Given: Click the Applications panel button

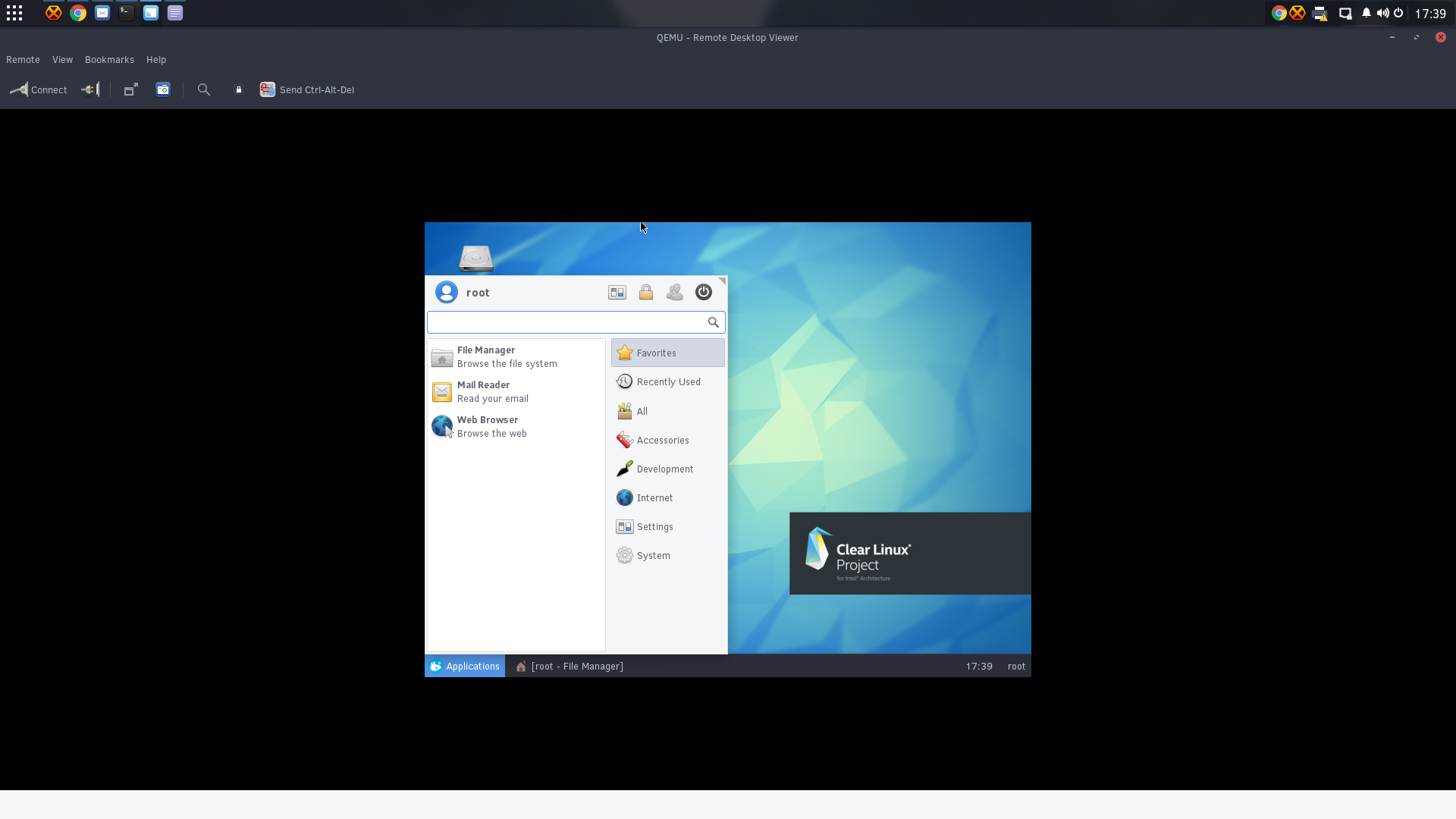Looking at the screenshot, I should pos(465,666).
